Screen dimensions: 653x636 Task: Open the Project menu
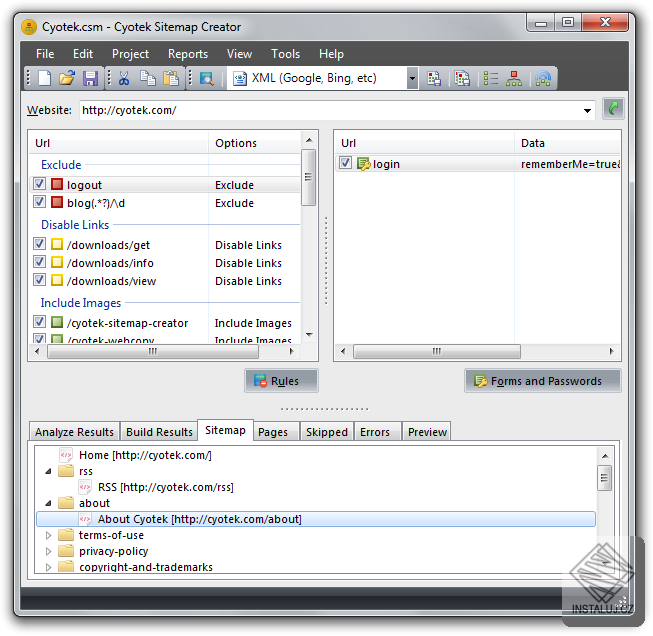(130, 54)
